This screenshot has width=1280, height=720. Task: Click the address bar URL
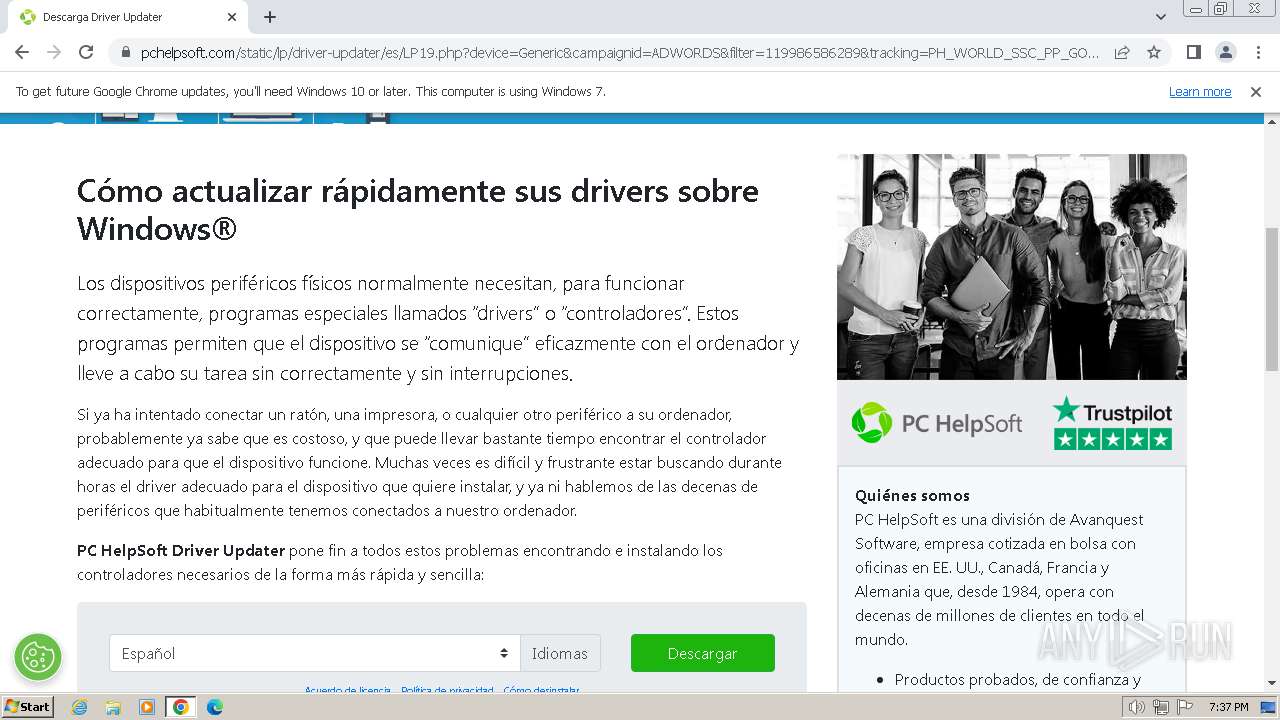620,52
